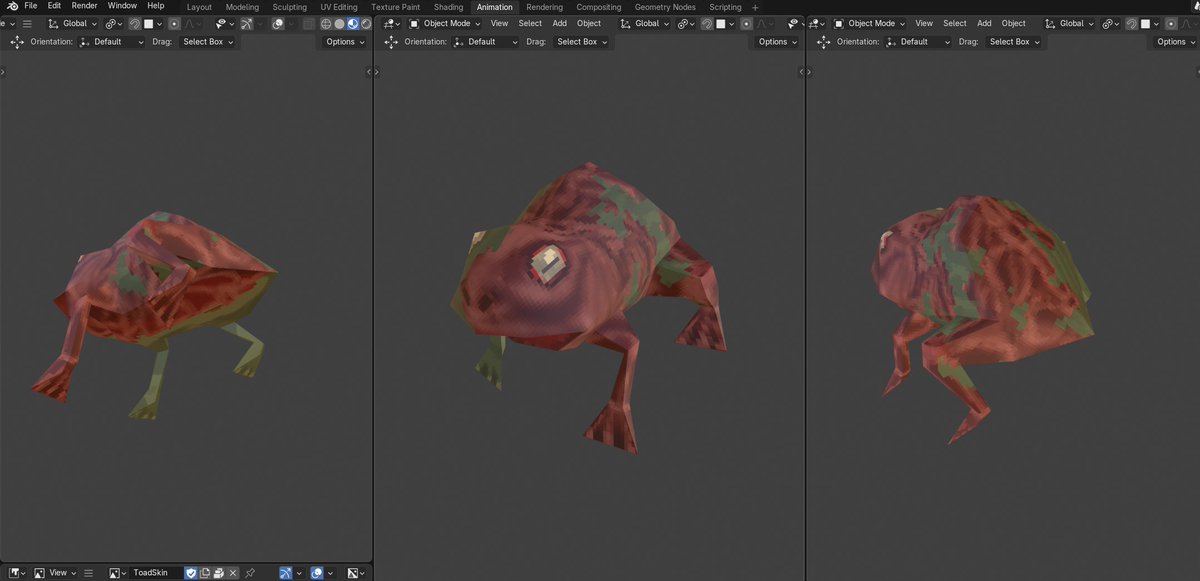Image resolution: width=1200 pixels, height=581 pixels.
Task: Open View menu in right viewport
Action: [924, 23]
